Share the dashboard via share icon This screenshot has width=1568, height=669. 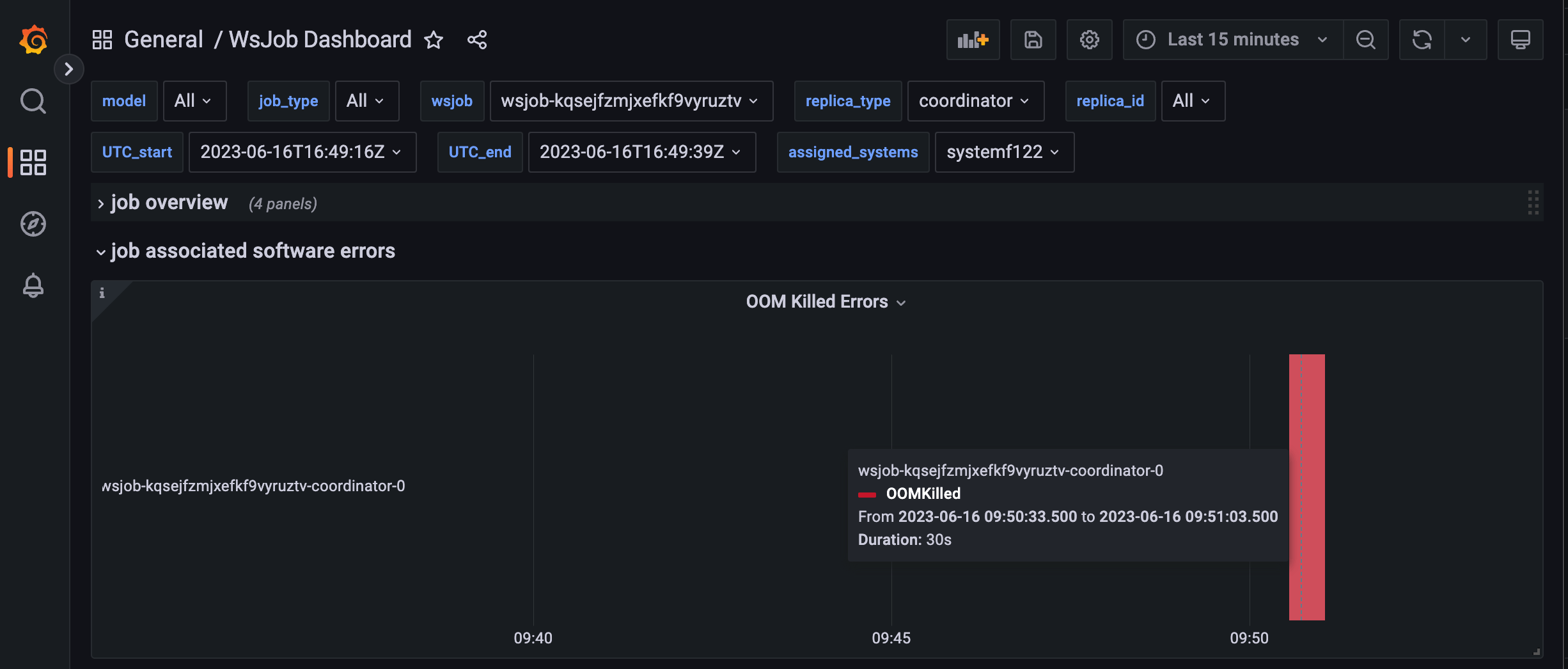click(477, 40)
